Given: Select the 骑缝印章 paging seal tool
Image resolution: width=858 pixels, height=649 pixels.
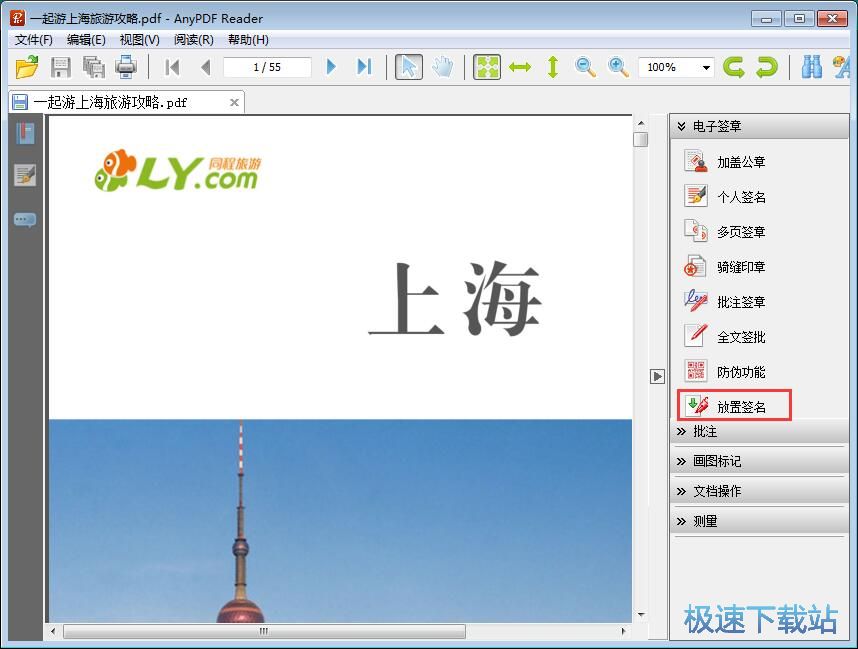Looking at the screenshot, I should (742, 266).
